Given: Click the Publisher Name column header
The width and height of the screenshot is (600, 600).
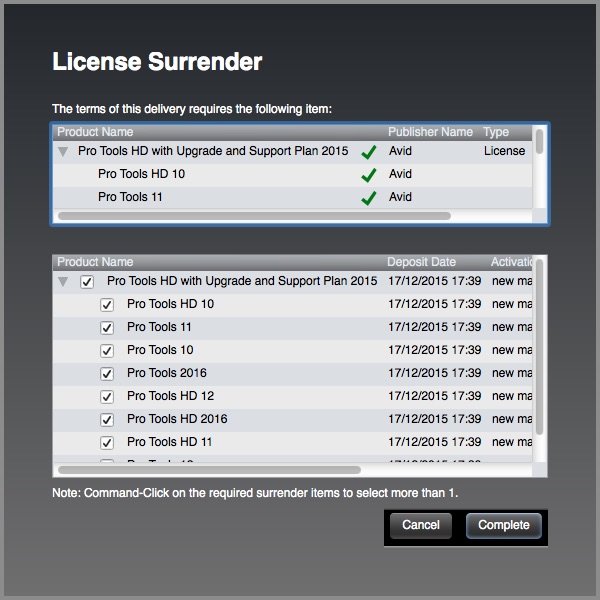Looking at the screenshot, I should pyautogui.click(x=430, y=132).
